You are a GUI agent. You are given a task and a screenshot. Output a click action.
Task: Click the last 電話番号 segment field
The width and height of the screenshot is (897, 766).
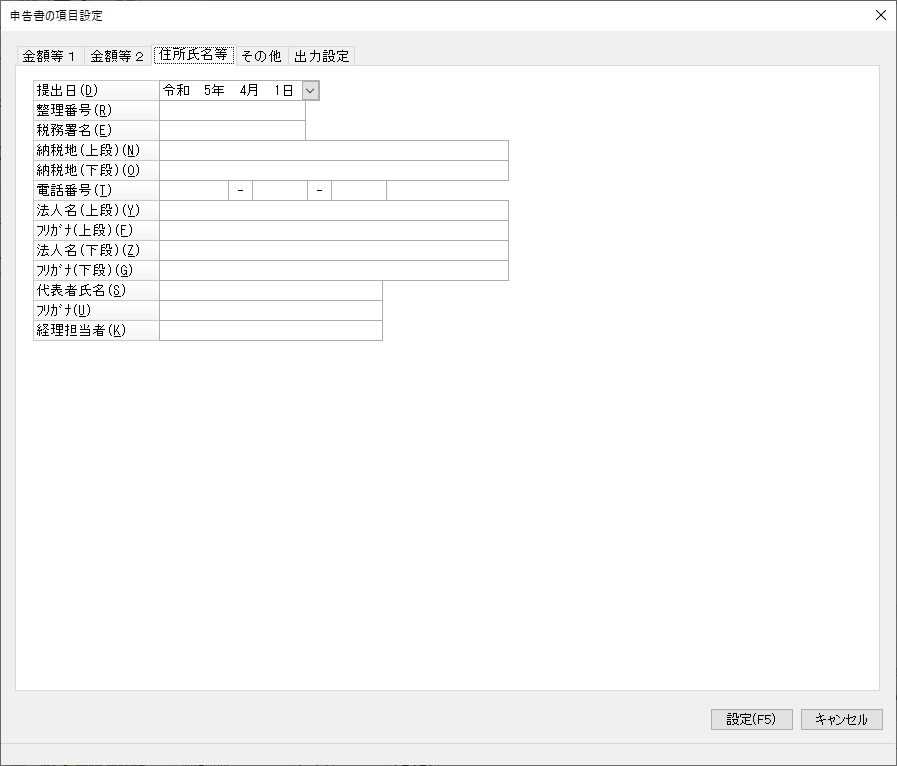click(x=358, y=191)
